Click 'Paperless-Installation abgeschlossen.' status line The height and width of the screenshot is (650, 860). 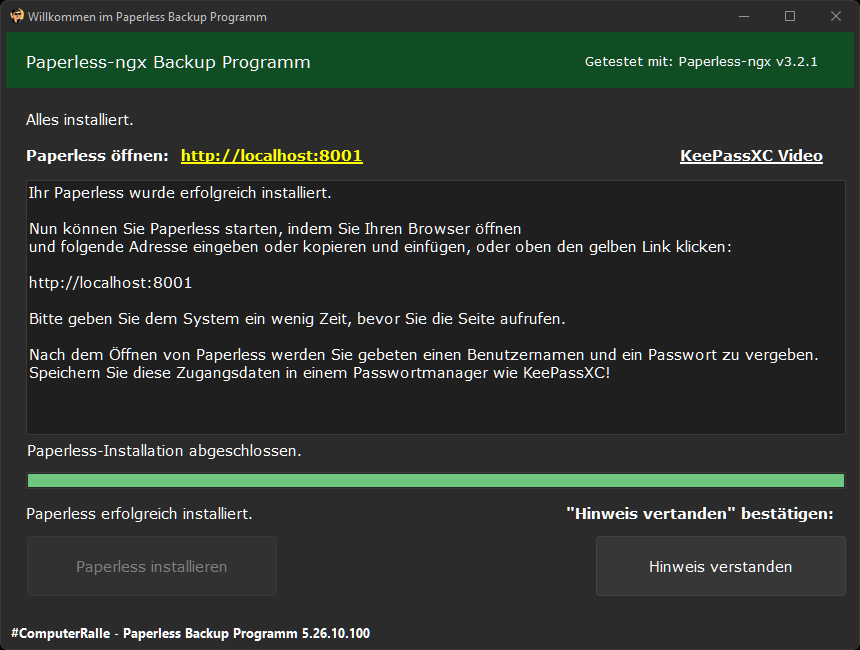tap(164, 451)
